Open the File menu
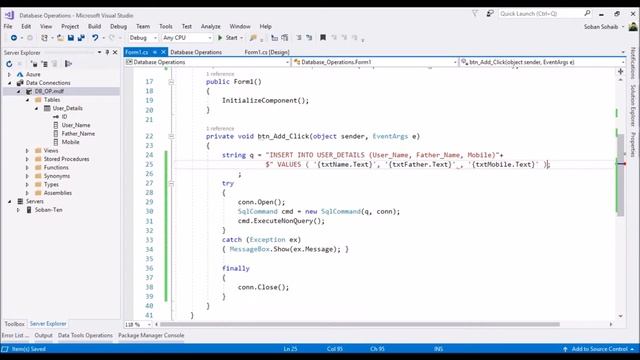This screenshot has height=360, width=640. tap(8, 26)
